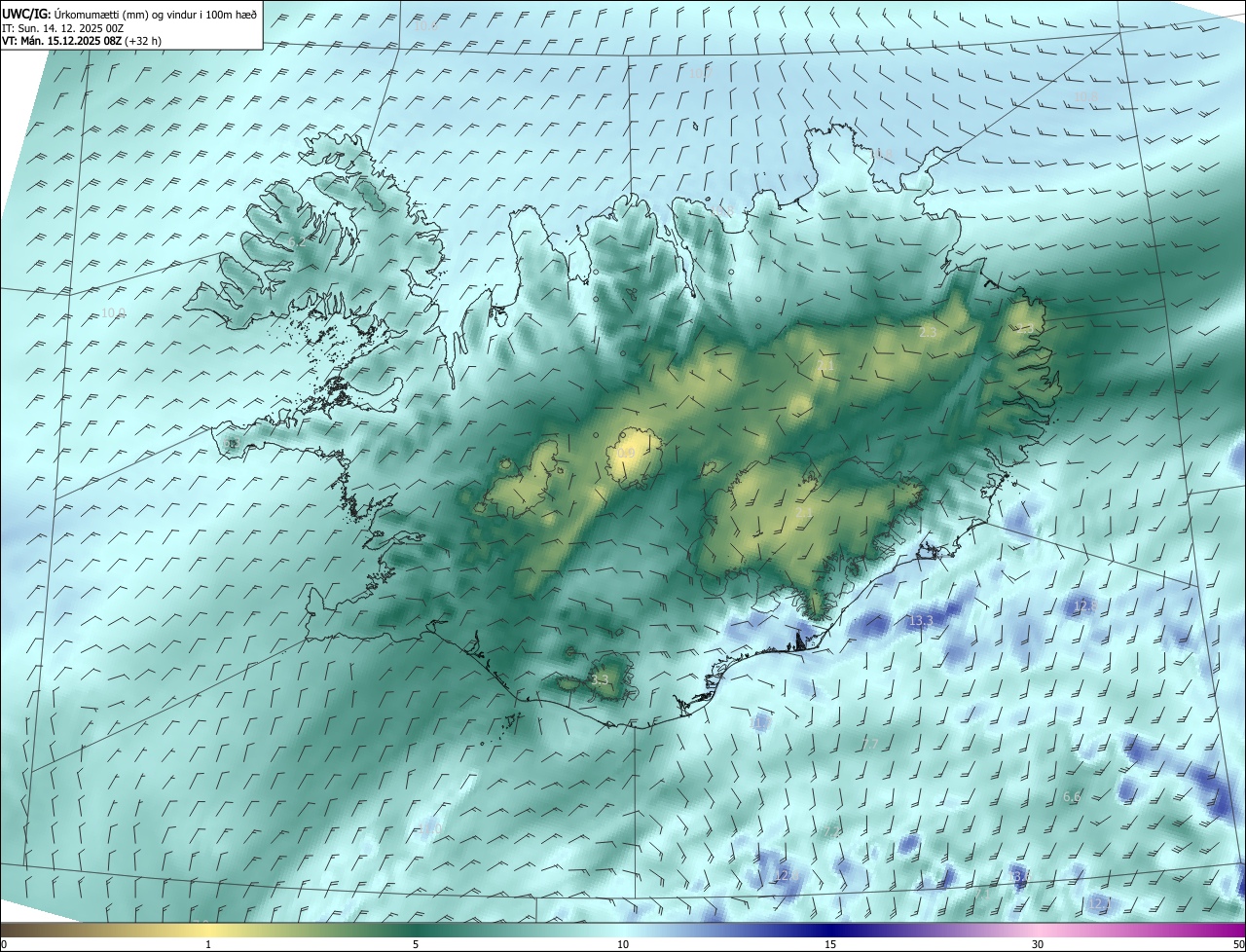
Task: Click the "7.7" value in the southern sea
Action: coord(870,745)
